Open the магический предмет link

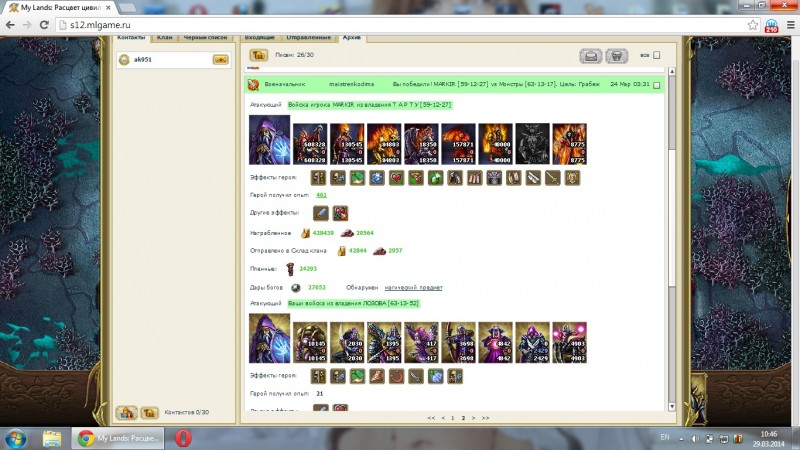coord(413,288)
